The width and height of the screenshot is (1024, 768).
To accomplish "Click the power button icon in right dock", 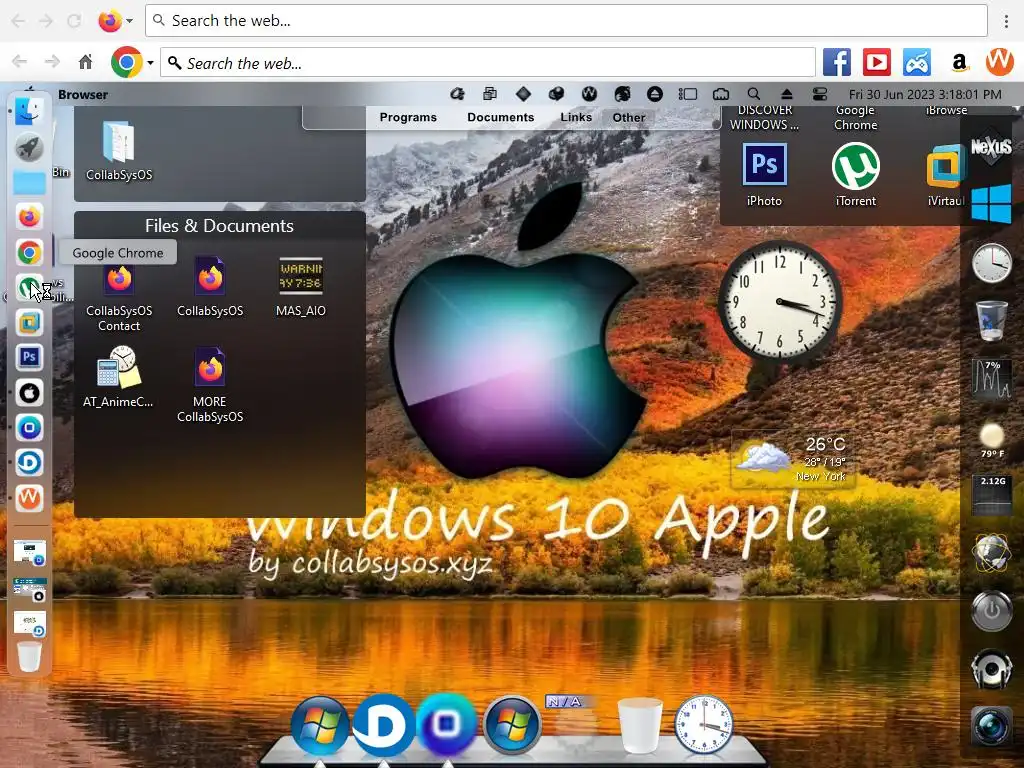I will click(x=991, y=611).
